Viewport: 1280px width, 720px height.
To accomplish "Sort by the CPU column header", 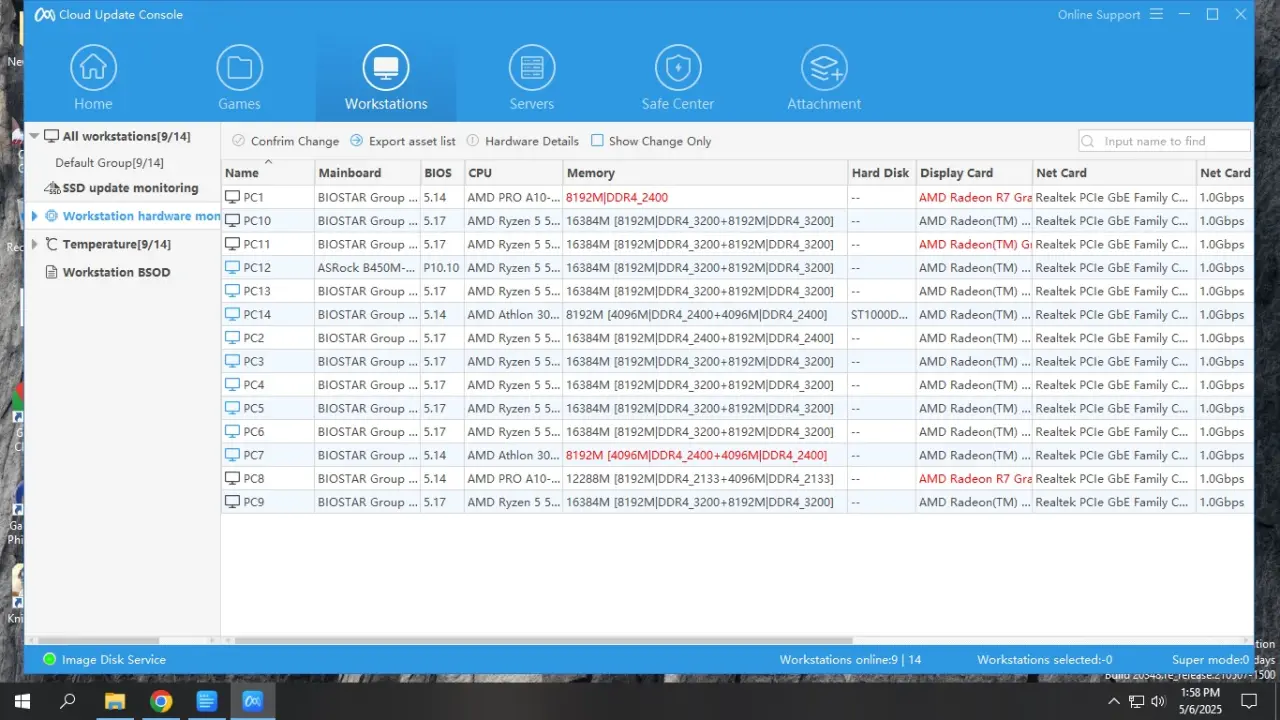I will tap(513, 173).
